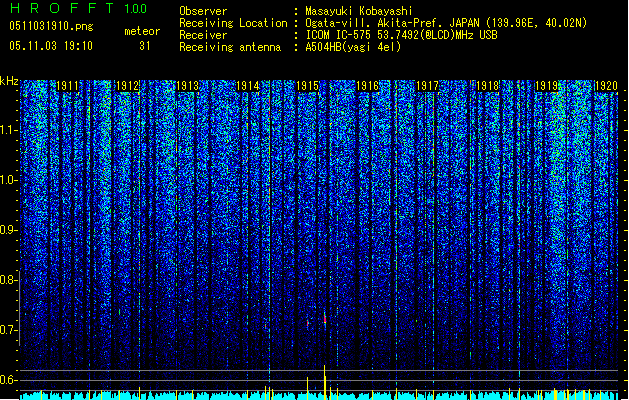
Task: Click the 0.9 frequency axis label
Action: [8, 230]
